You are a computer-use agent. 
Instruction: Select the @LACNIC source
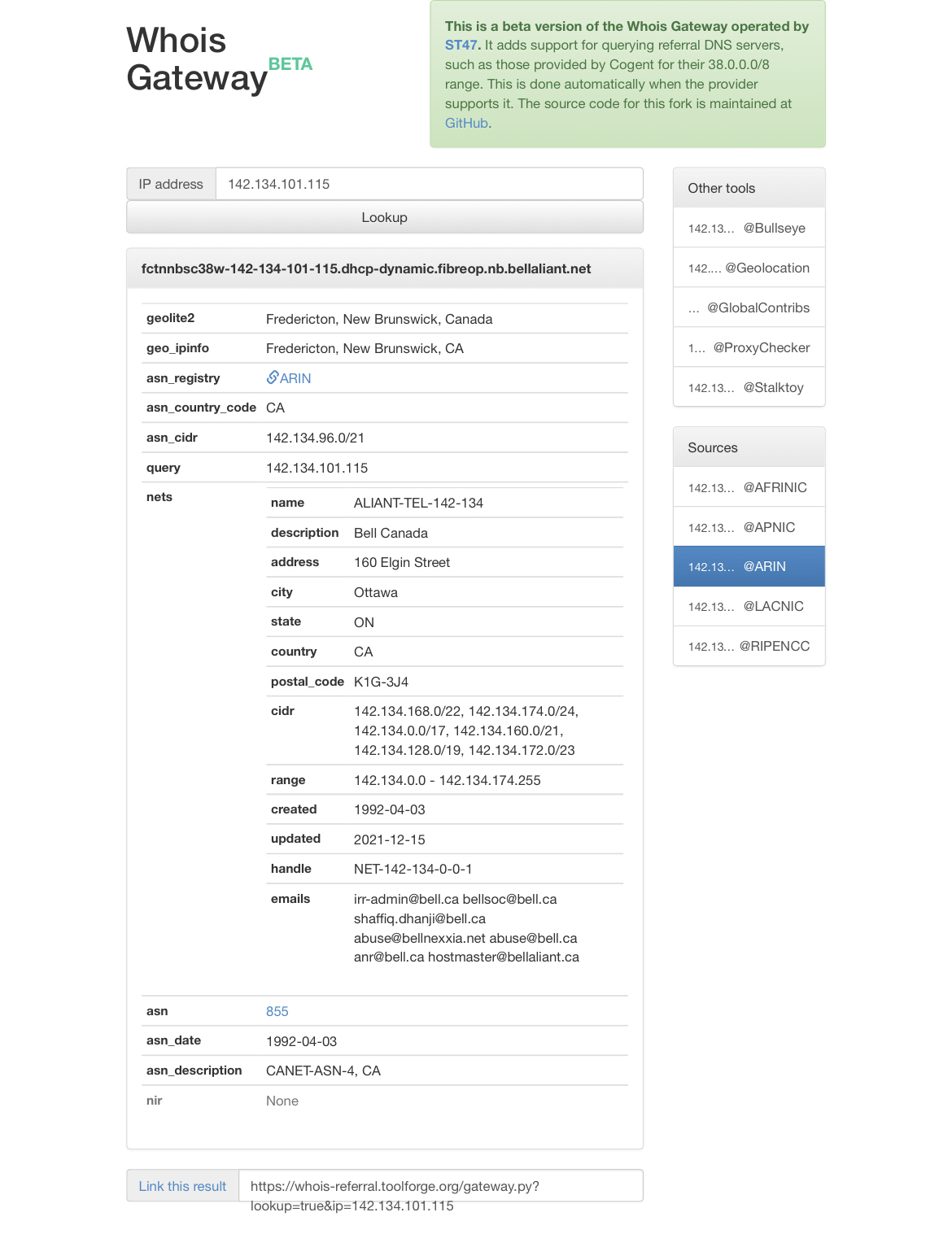[x=749, y=606]
